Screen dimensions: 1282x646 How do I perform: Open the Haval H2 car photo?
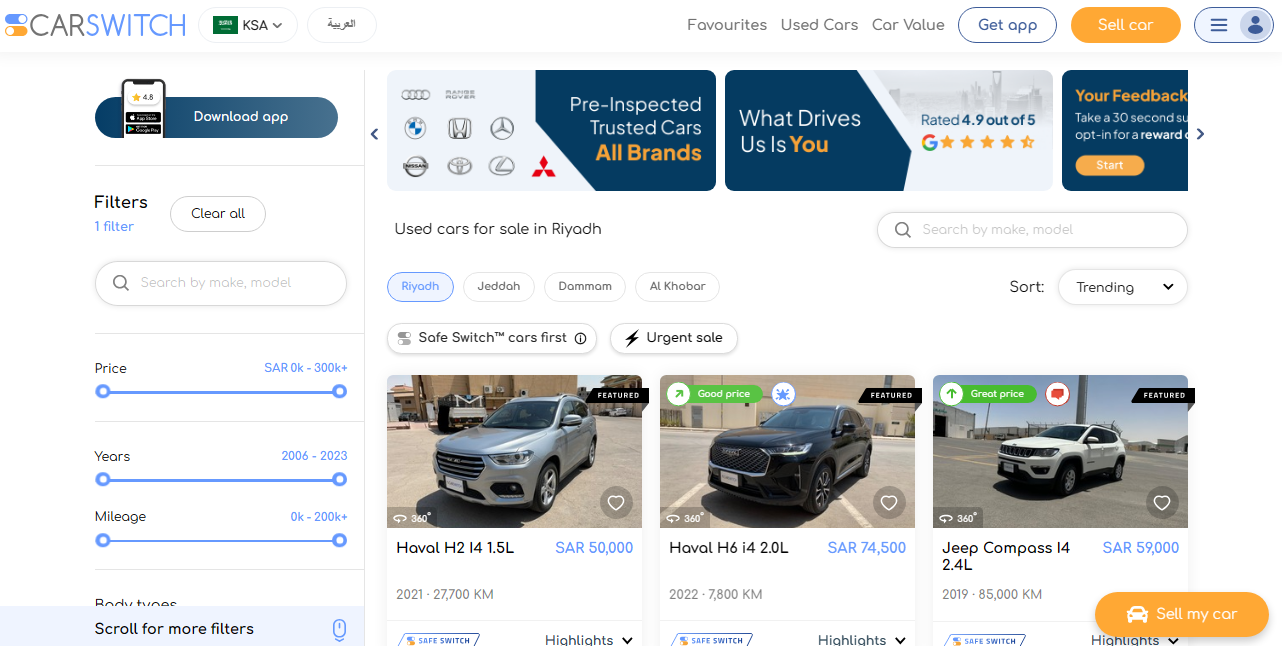click(514, 451)
